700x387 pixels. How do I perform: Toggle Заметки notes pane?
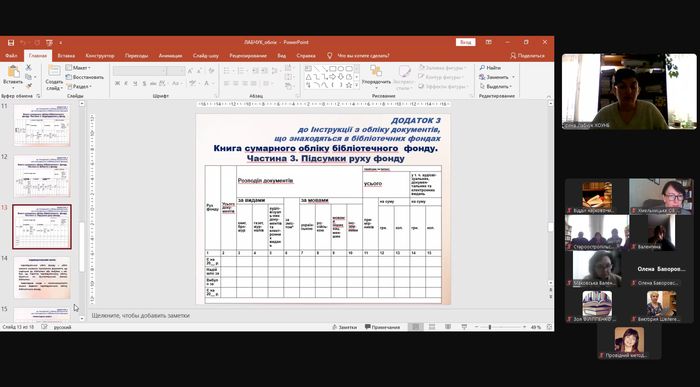[x=344, y=327]
